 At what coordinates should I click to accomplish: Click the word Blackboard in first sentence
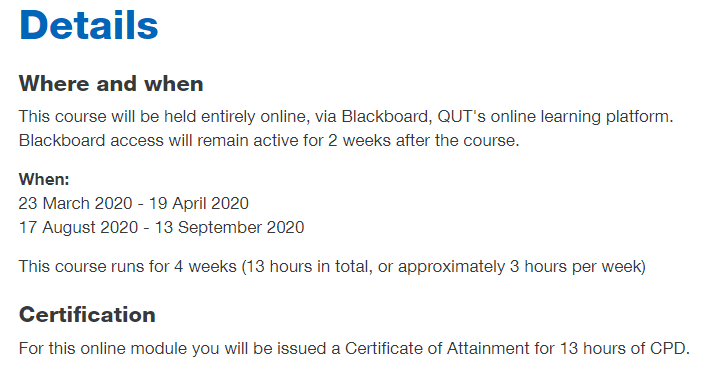pos(385,117)
